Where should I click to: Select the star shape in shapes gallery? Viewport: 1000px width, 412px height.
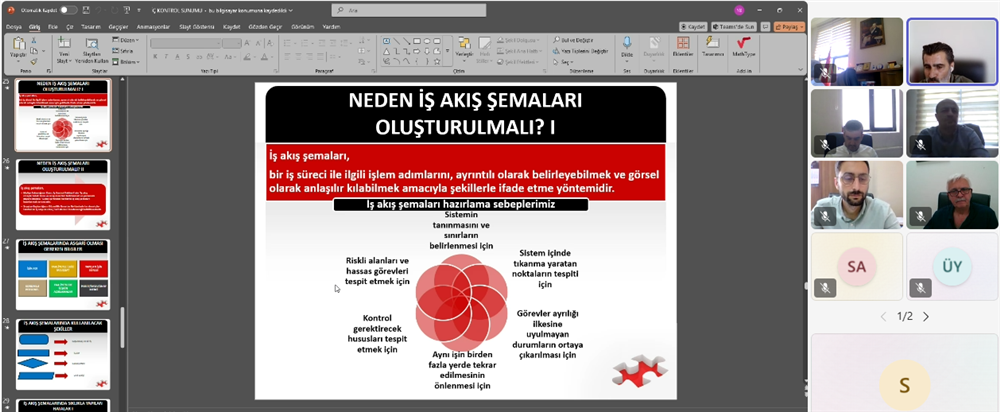(x=437, y=61)
